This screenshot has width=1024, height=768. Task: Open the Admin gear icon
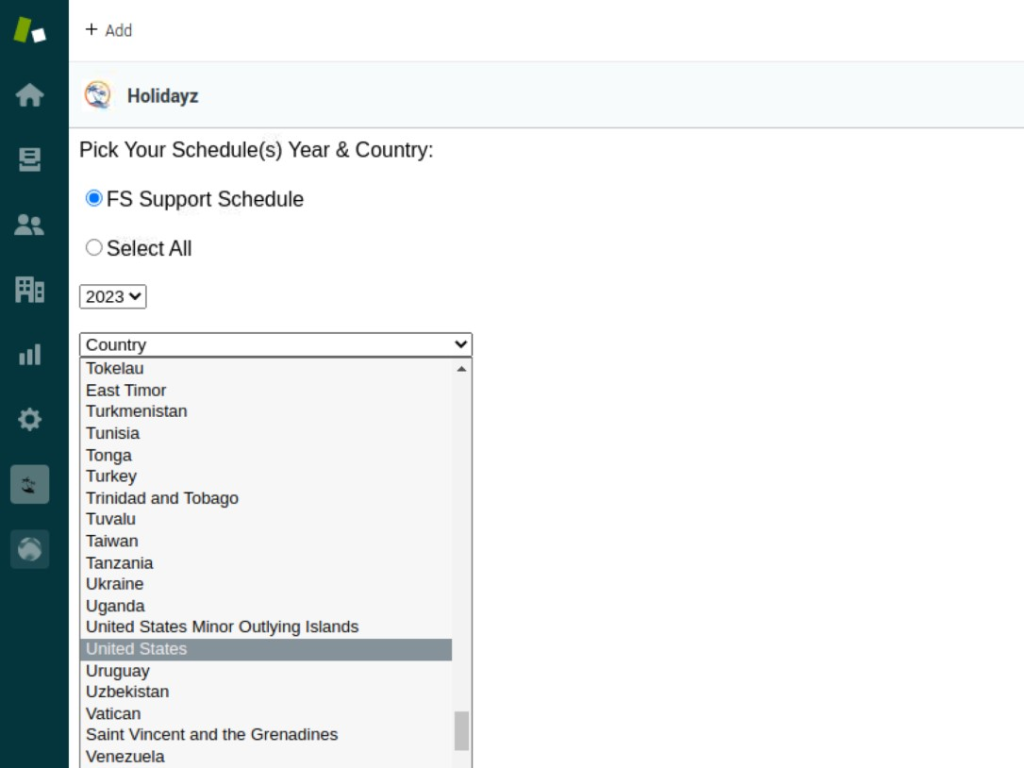(30, 419)
